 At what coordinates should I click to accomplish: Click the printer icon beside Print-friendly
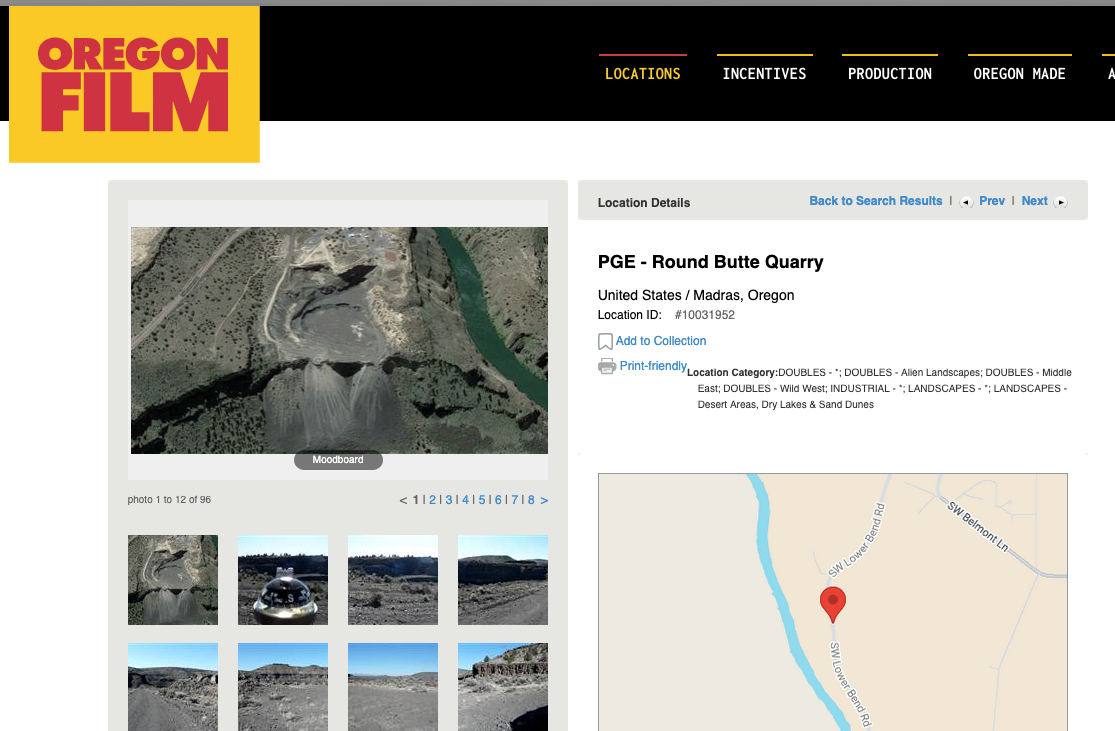tap(606, 366)
